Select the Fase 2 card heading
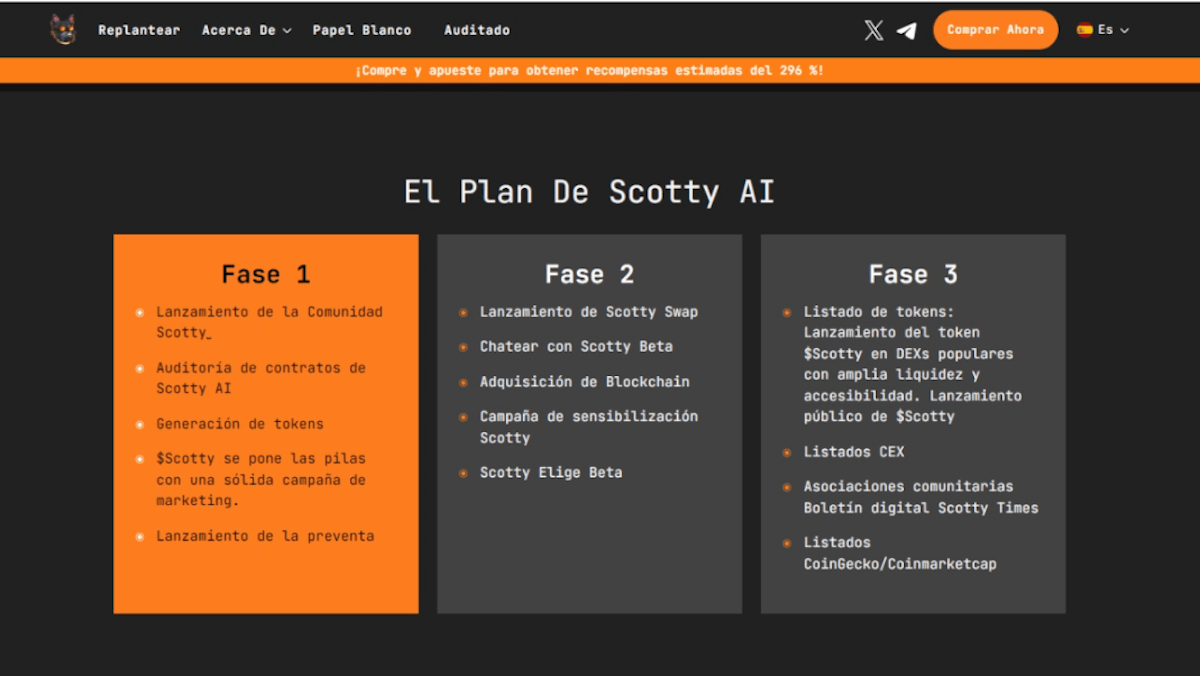Viewport: 1200px width, 676px height. 589,274
